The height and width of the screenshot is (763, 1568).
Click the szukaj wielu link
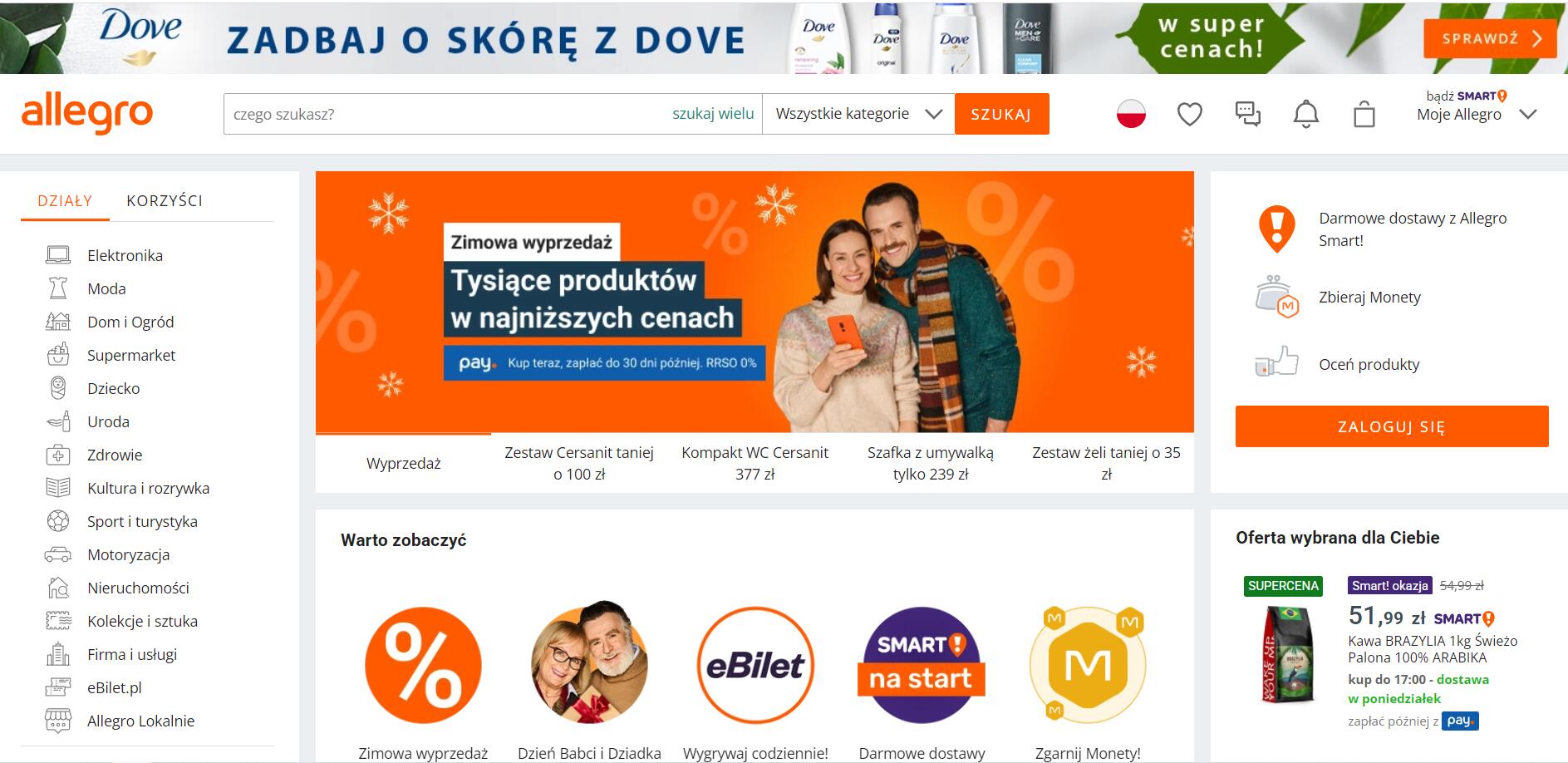click(x=713, y=114)
